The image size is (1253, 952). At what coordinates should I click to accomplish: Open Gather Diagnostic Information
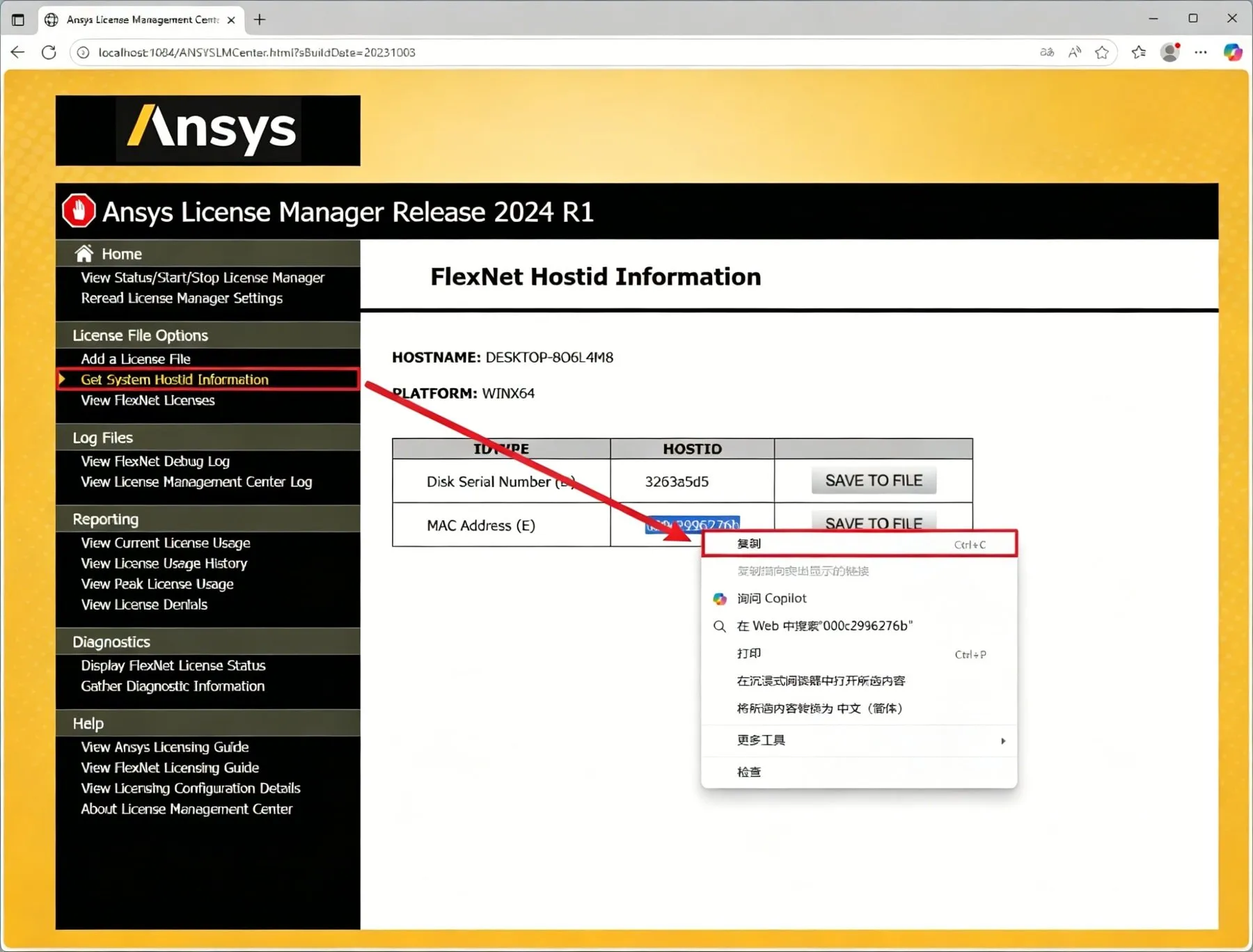pos(173,686)
